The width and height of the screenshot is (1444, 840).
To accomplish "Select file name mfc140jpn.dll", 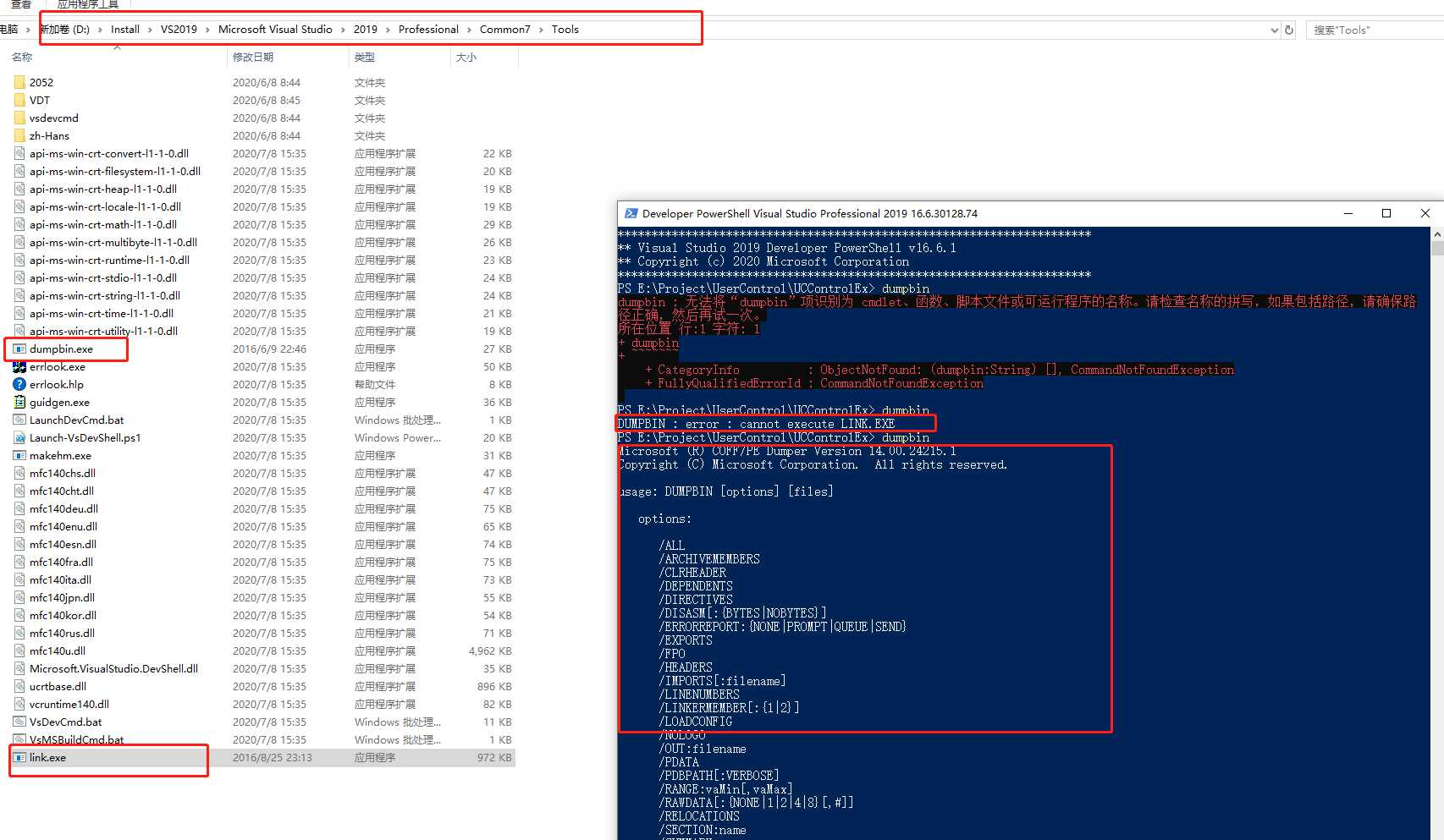I will tap(62, 597).
